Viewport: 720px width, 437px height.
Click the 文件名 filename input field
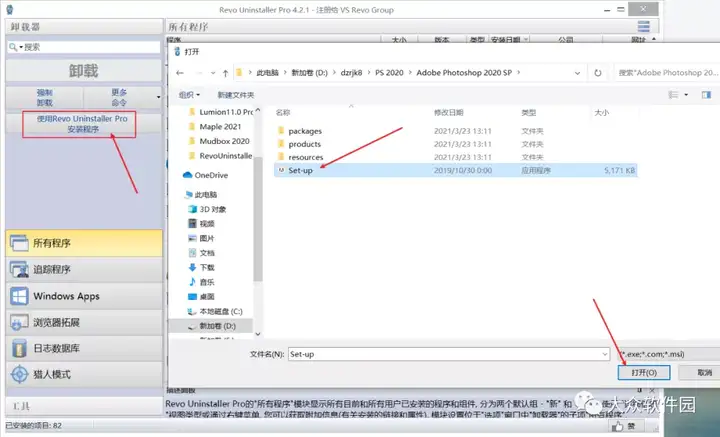[444, 354]
